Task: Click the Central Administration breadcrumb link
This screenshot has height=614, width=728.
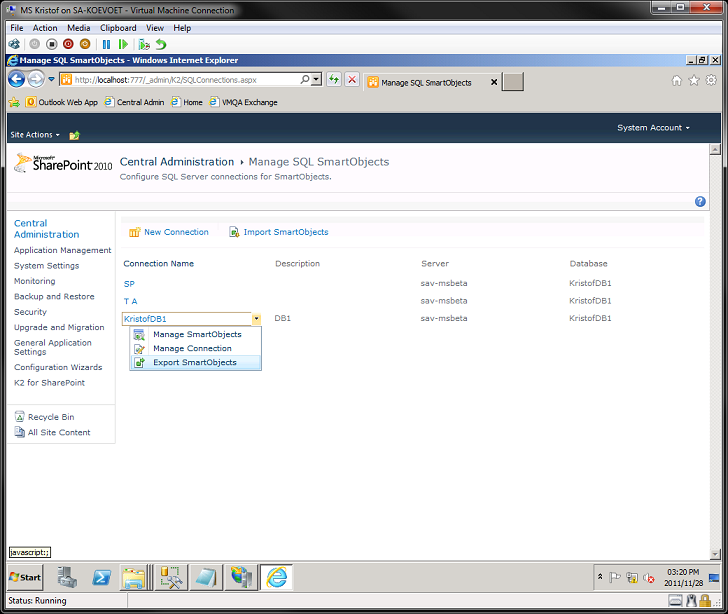Action: click(x=177, y=162)
